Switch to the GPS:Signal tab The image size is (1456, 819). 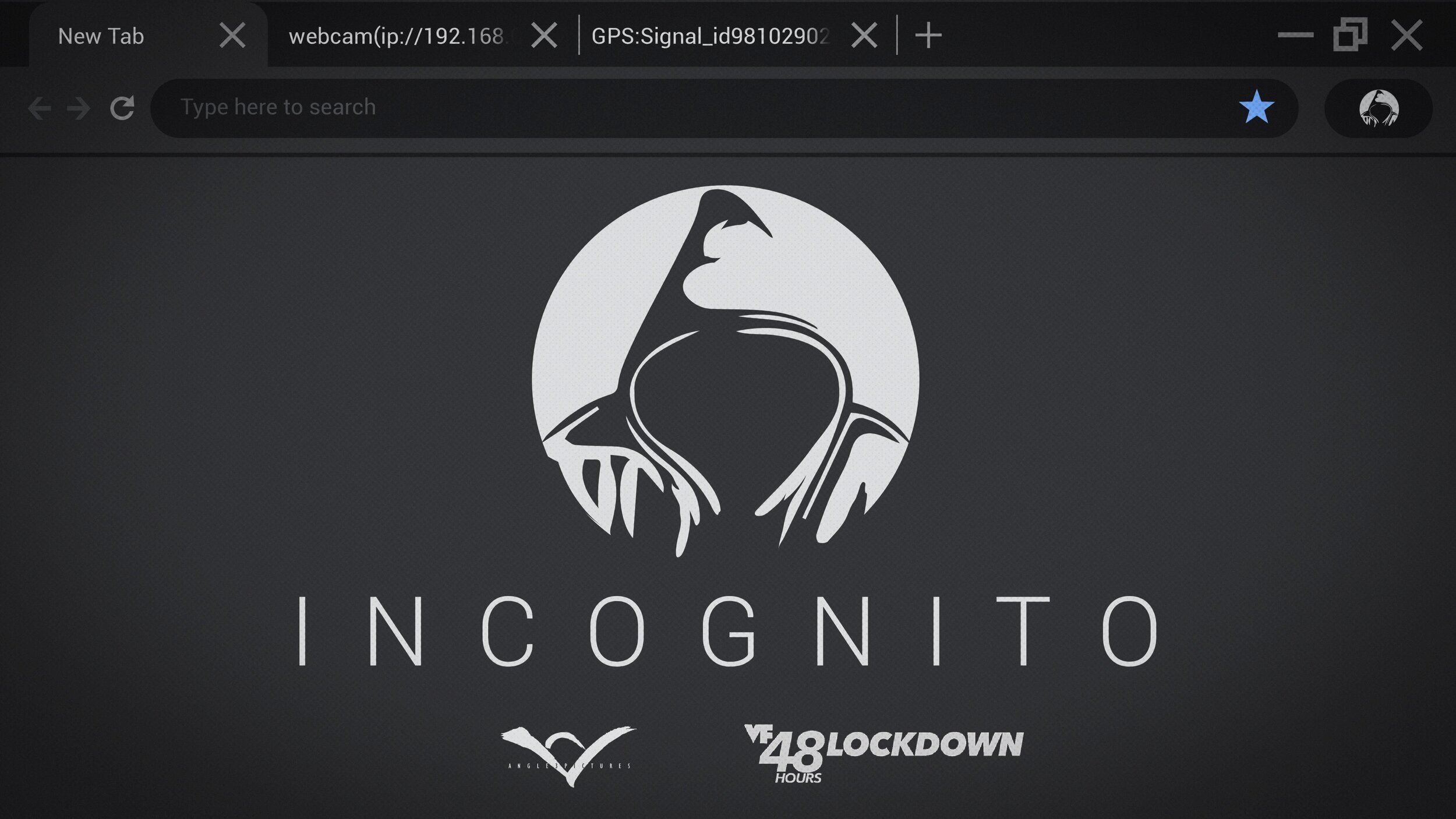(711, 37)
